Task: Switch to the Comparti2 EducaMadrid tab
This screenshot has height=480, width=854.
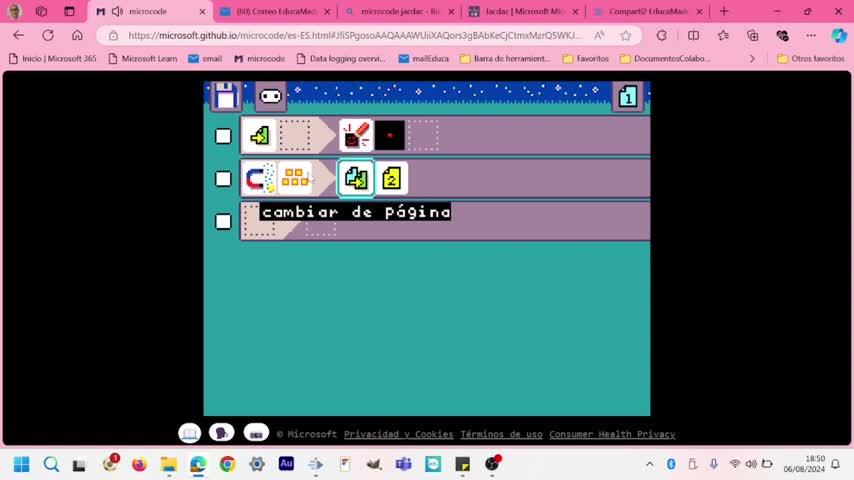Action: coord(648,11)
